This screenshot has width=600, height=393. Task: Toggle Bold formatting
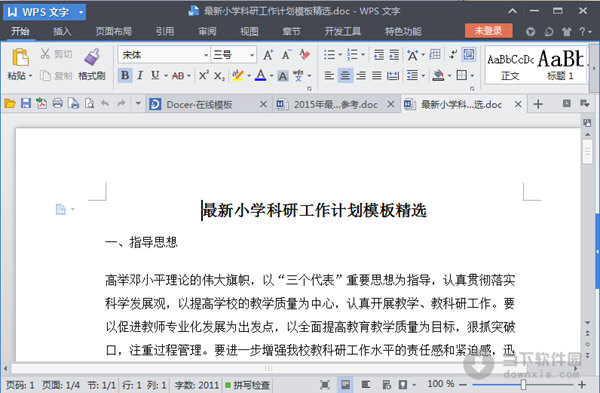point(125,75)
